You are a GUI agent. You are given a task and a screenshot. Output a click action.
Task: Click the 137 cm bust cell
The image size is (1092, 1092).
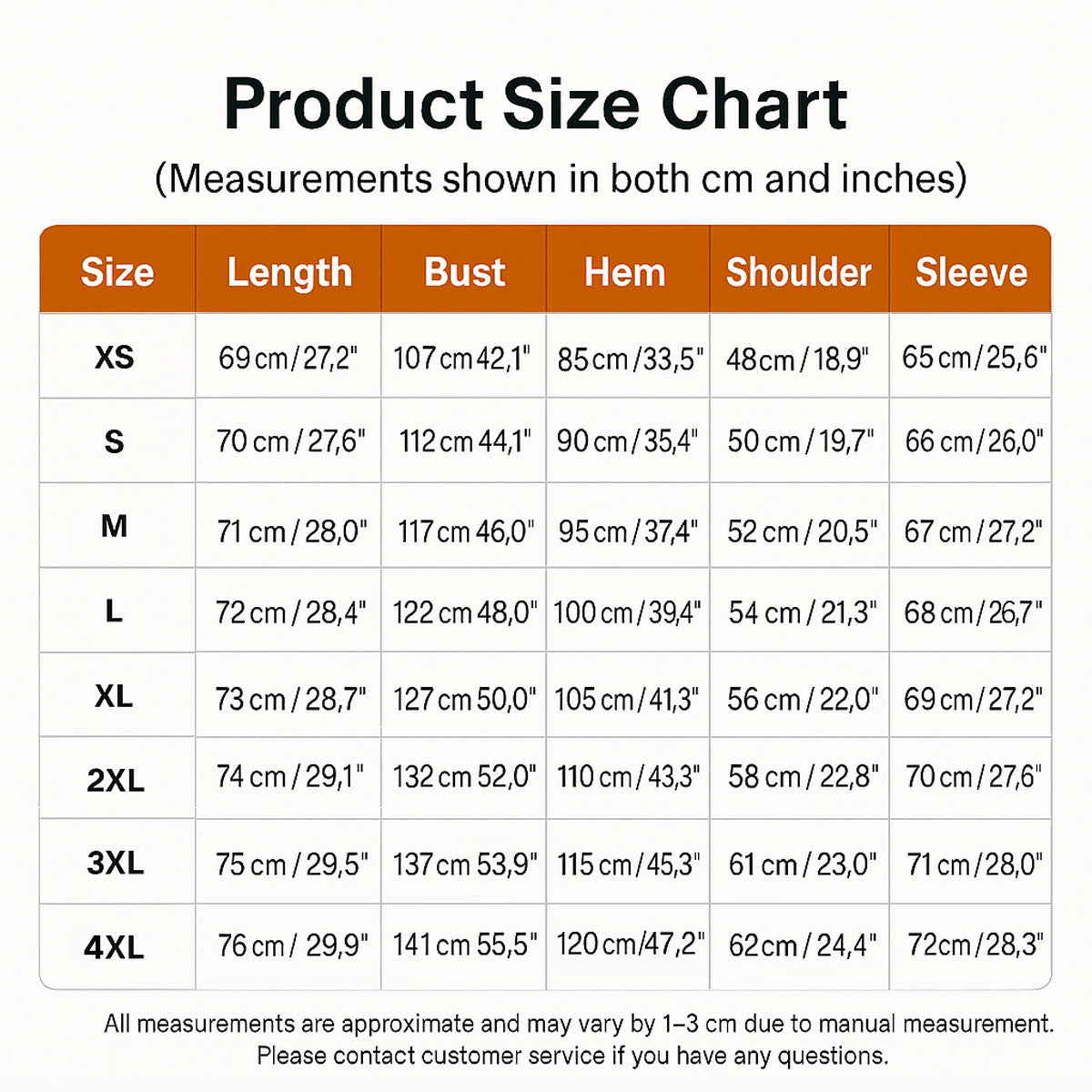coord(464,864)
